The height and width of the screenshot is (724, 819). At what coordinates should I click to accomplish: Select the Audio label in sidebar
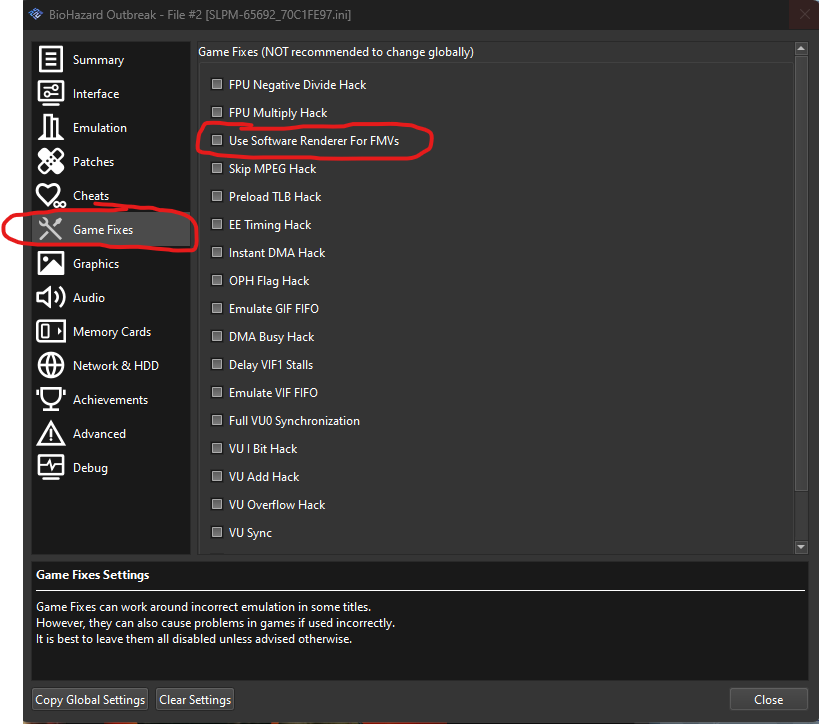(89, 297)
